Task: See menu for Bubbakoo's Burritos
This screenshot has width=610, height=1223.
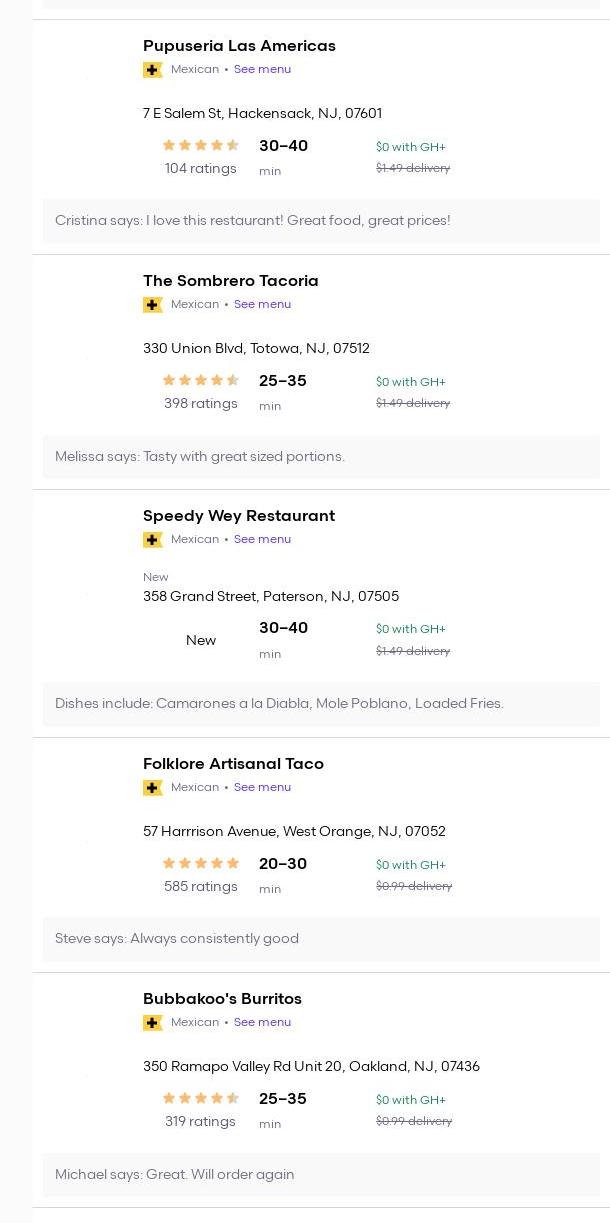Action: point(262,1023)
